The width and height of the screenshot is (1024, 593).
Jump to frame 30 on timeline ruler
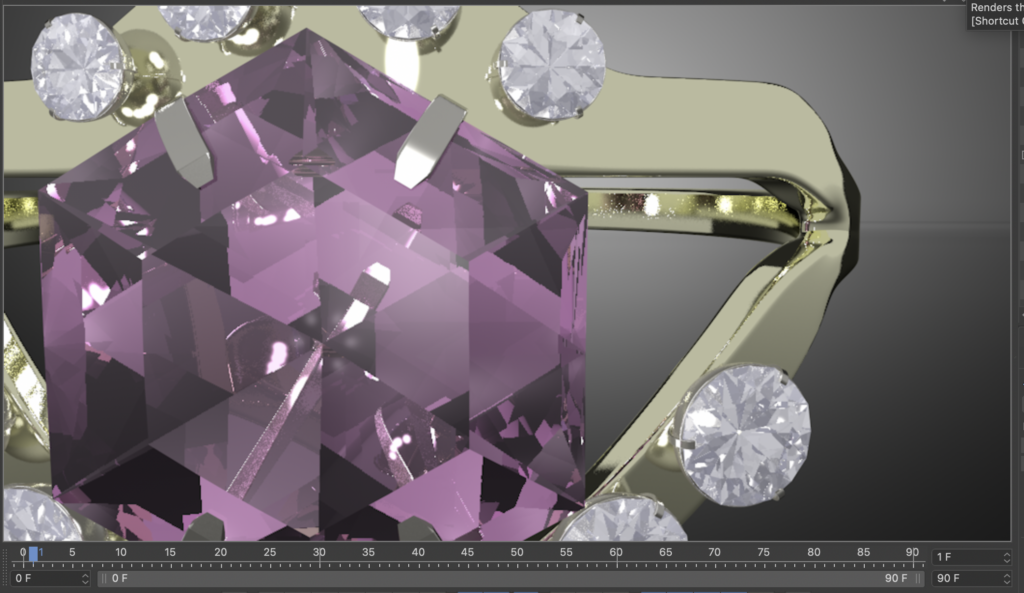point(319,554)
